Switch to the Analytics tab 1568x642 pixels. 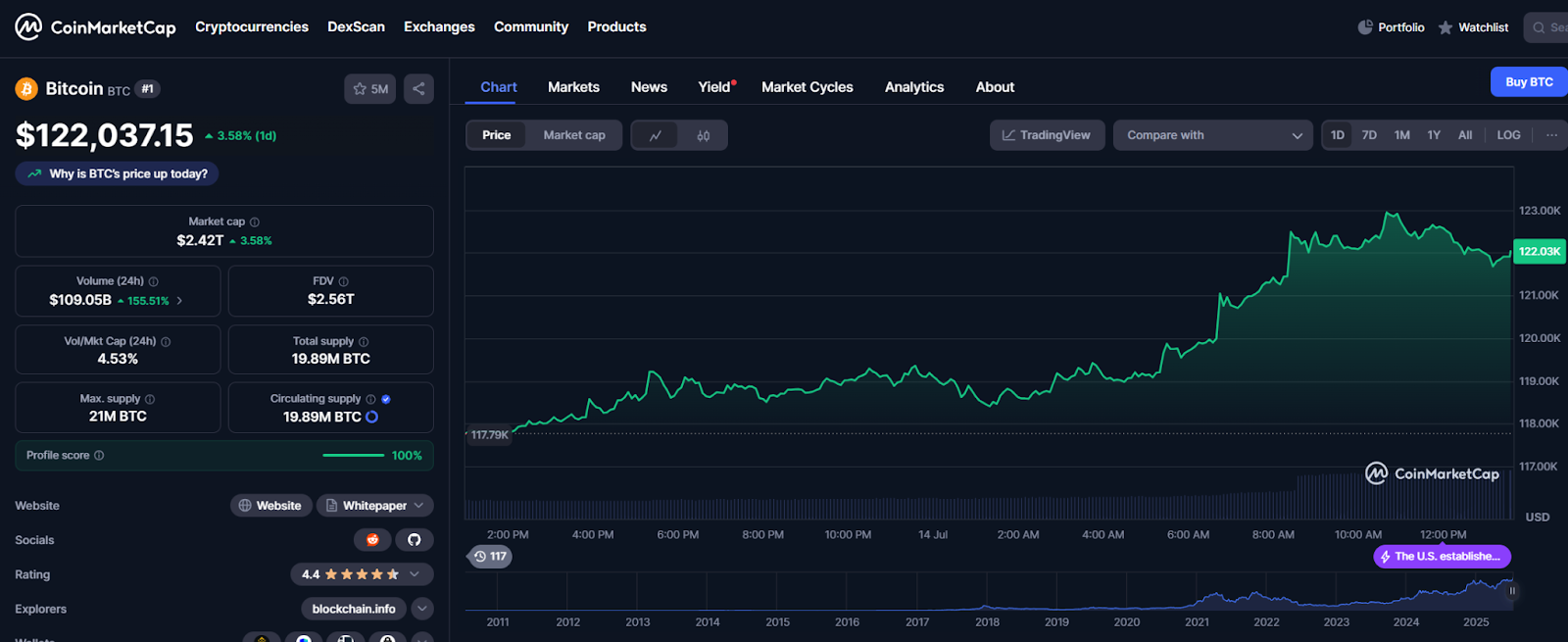pos(914,87)
